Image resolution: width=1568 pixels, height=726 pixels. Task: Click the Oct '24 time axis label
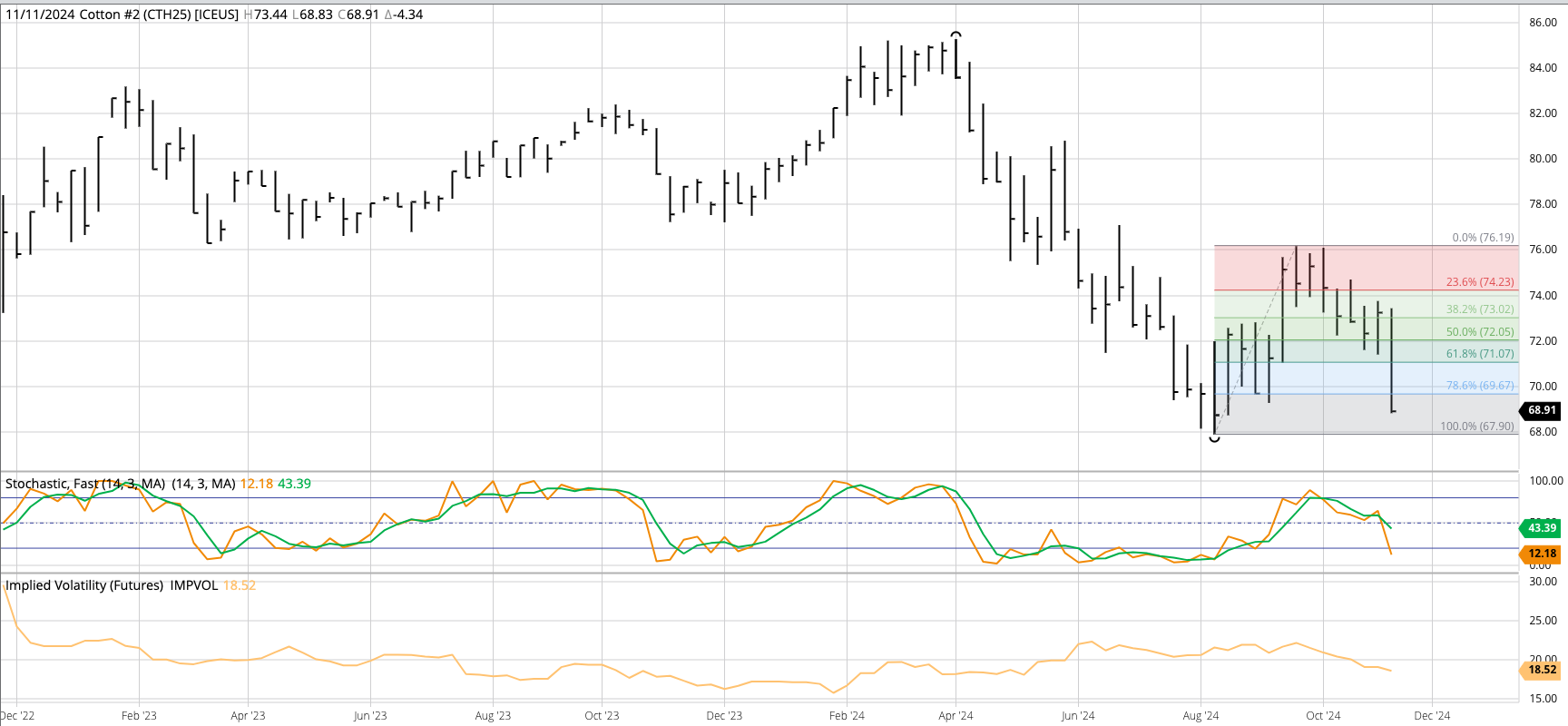pyautogui.click(x=1322, y=716)
